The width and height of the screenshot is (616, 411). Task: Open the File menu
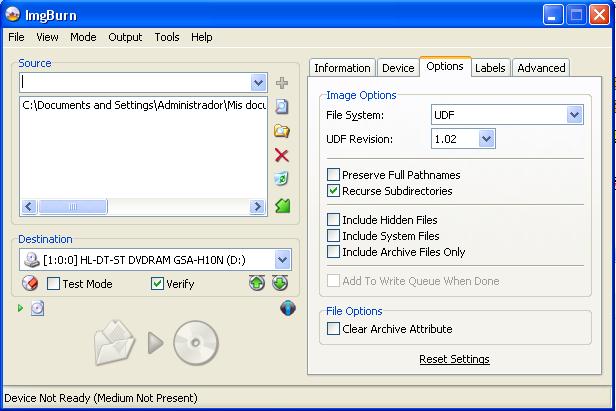click(16, 37)
